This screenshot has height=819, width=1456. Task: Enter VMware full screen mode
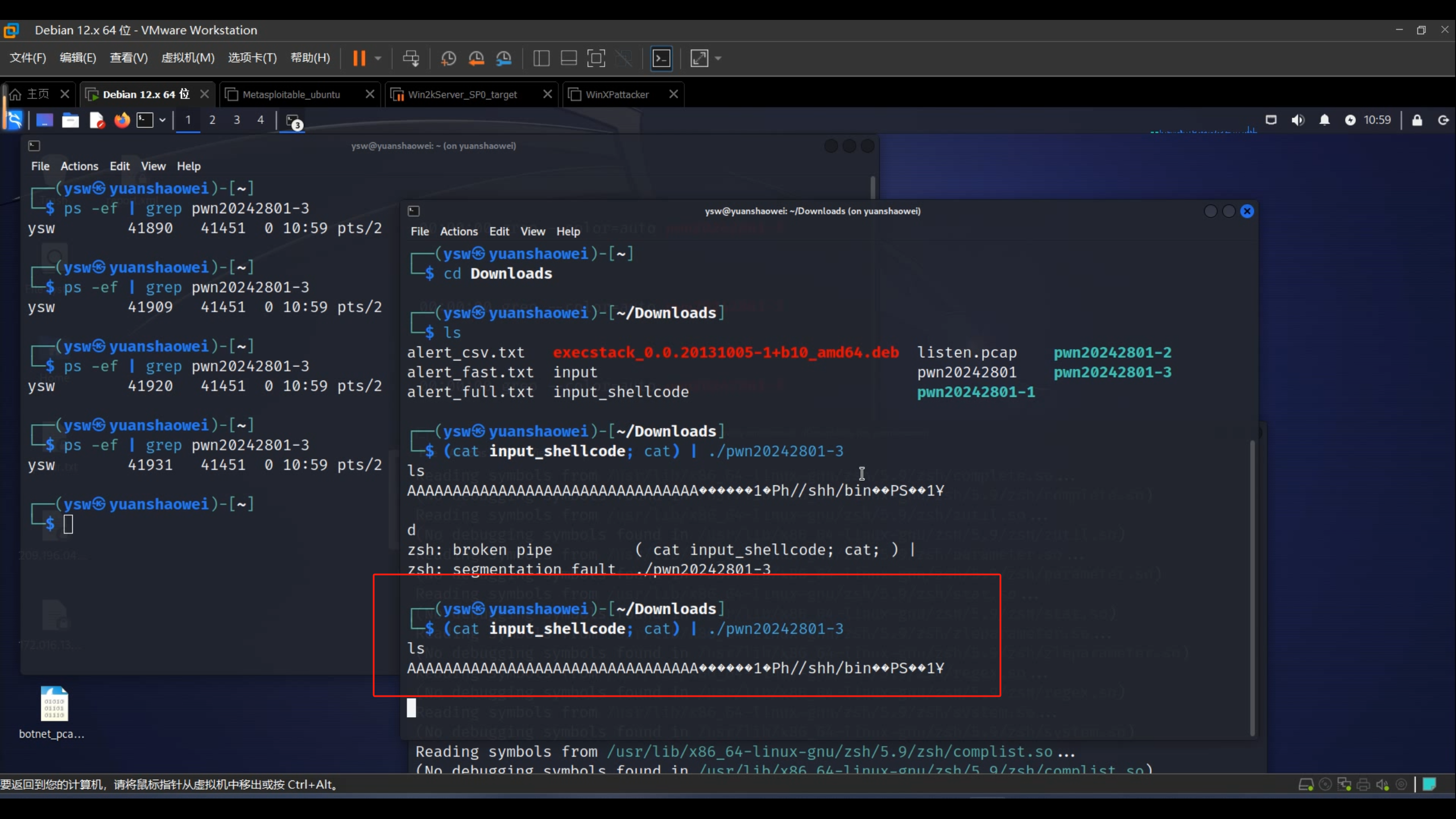click(595, 58)
